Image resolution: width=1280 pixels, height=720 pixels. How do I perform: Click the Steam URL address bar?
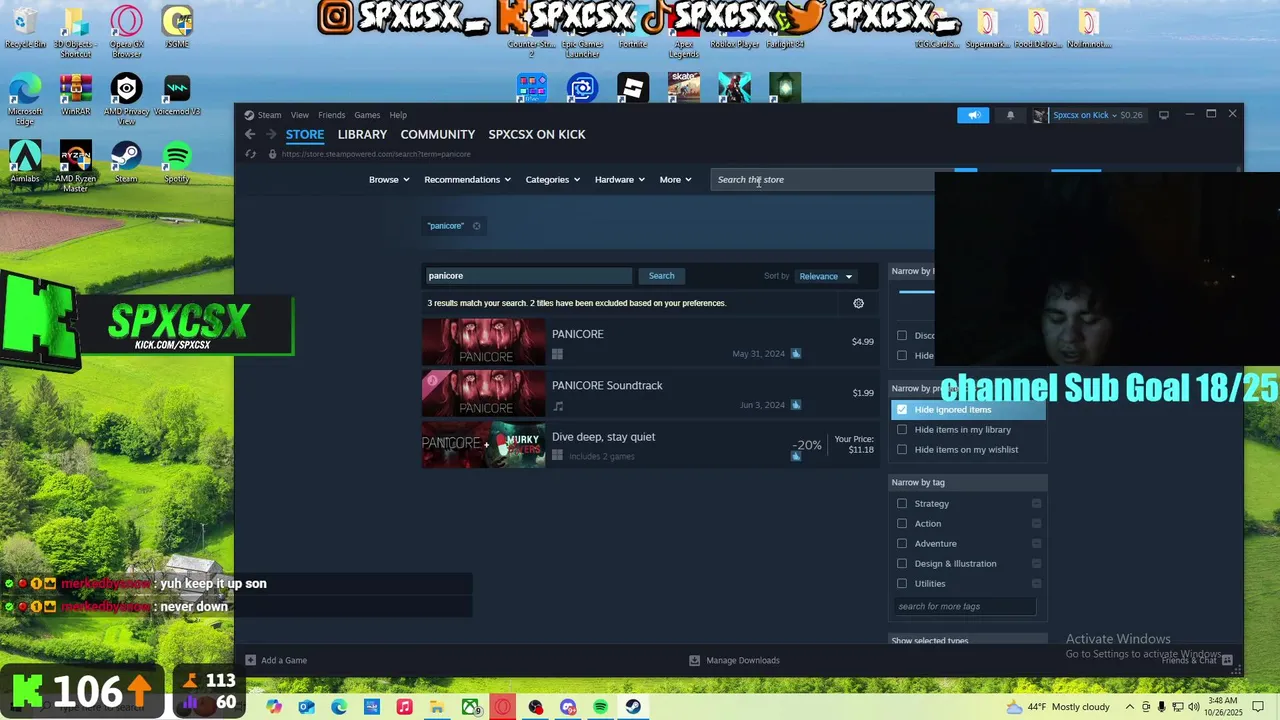point(376,154)
